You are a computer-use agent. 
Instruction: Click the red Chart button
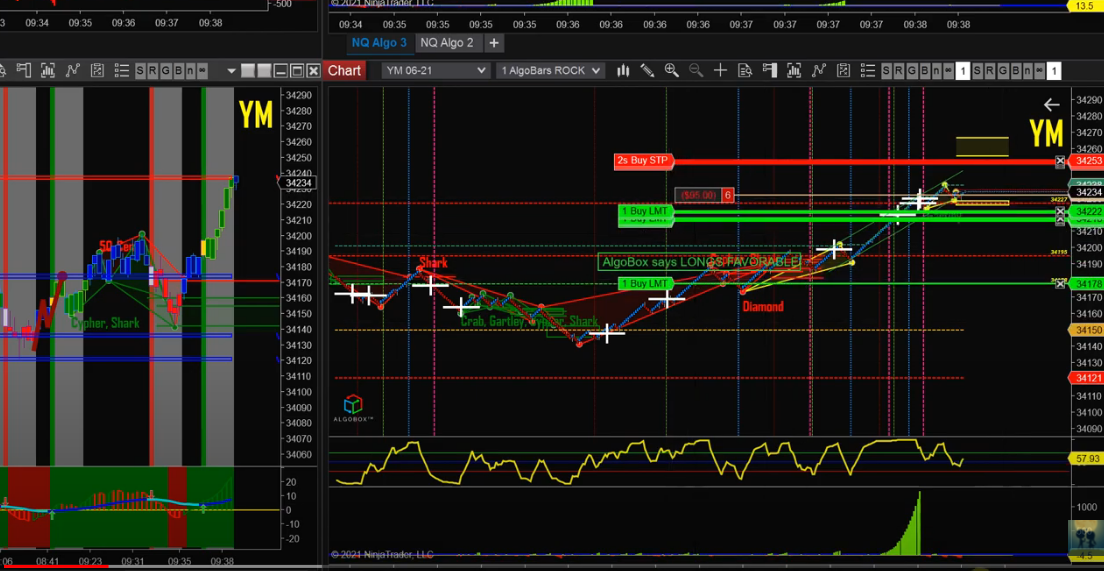tap(344, 70)
